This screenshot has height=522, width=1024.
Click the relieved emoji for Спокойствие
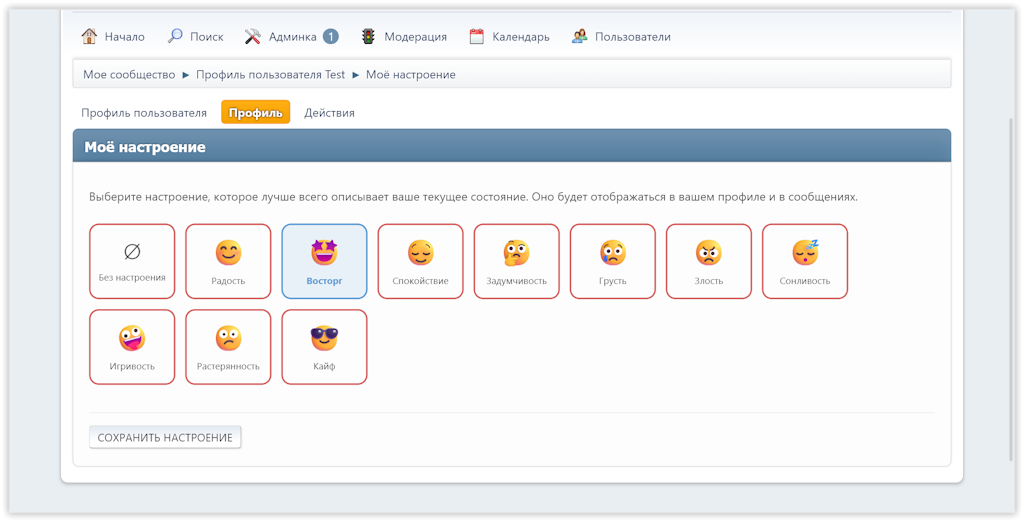coord(421,253)
